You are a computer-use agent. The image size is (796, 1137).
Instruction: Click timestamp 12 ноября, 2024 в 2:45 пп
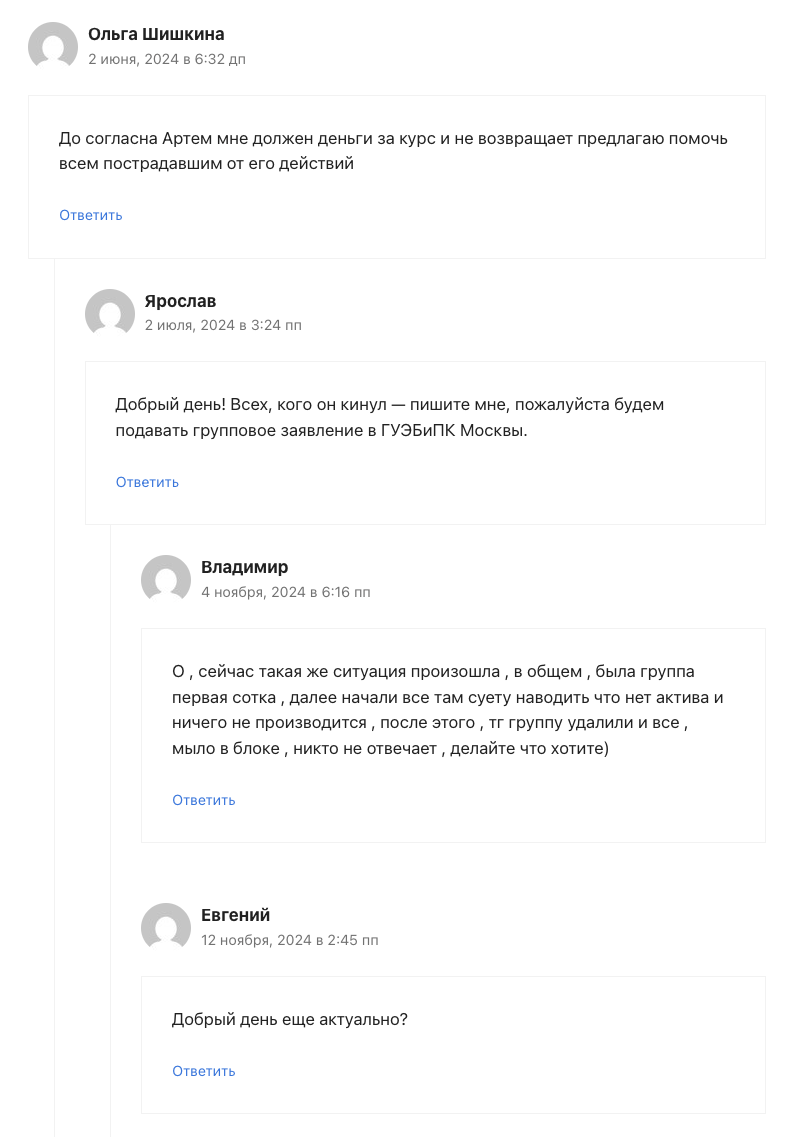(290, 940)
